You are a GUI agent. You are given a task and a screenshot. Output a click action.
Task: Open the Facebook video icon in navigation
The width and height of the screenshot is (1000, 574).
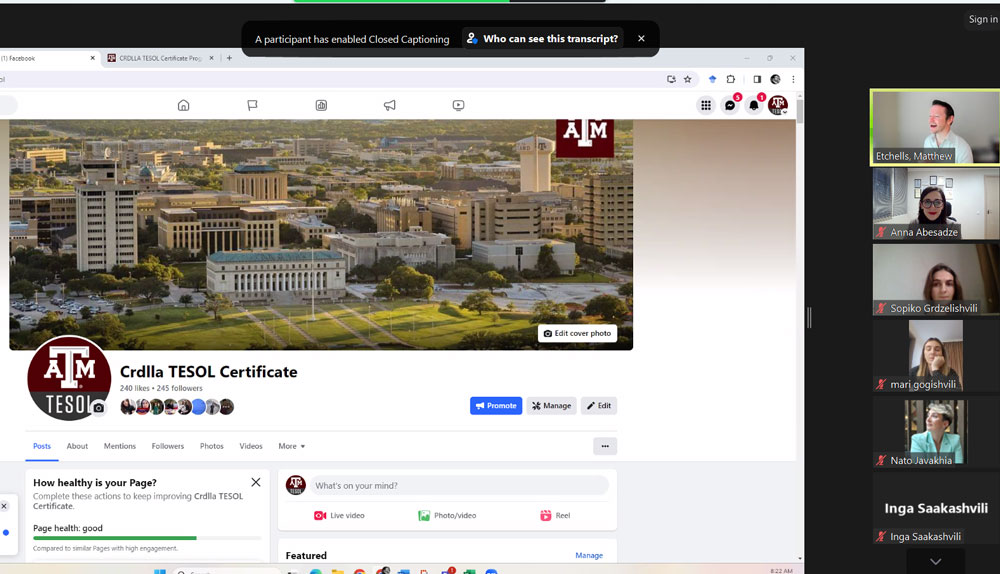pos(458,105)
